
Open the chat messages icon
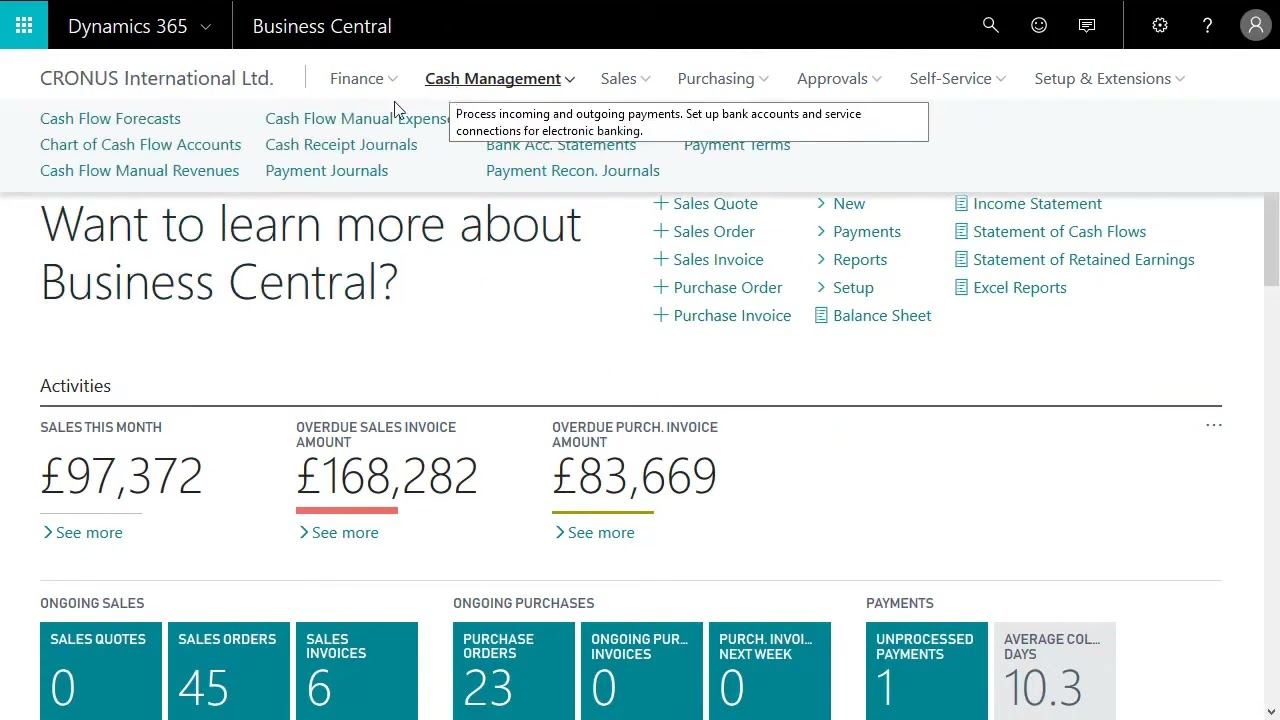click(x=1087, y=25)
